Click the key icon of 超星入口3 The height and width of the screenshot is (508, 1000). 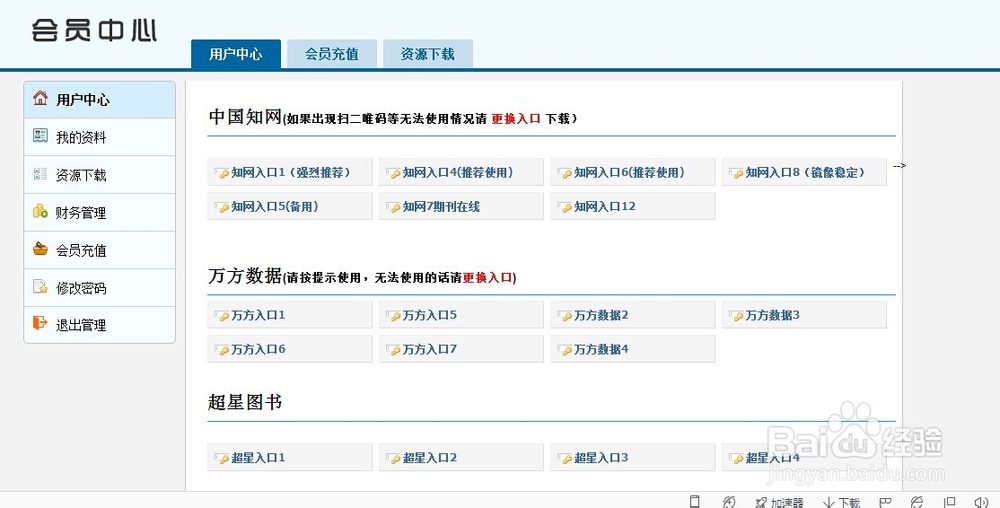pos(565,458)
